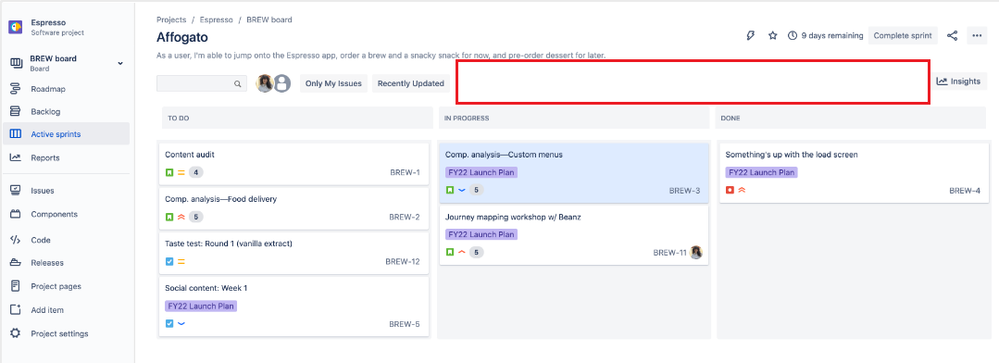The width and height of the screenshot is (999, 363).
Task: Click the BREW-12 issue key
Action: click(x=403, y=262)
